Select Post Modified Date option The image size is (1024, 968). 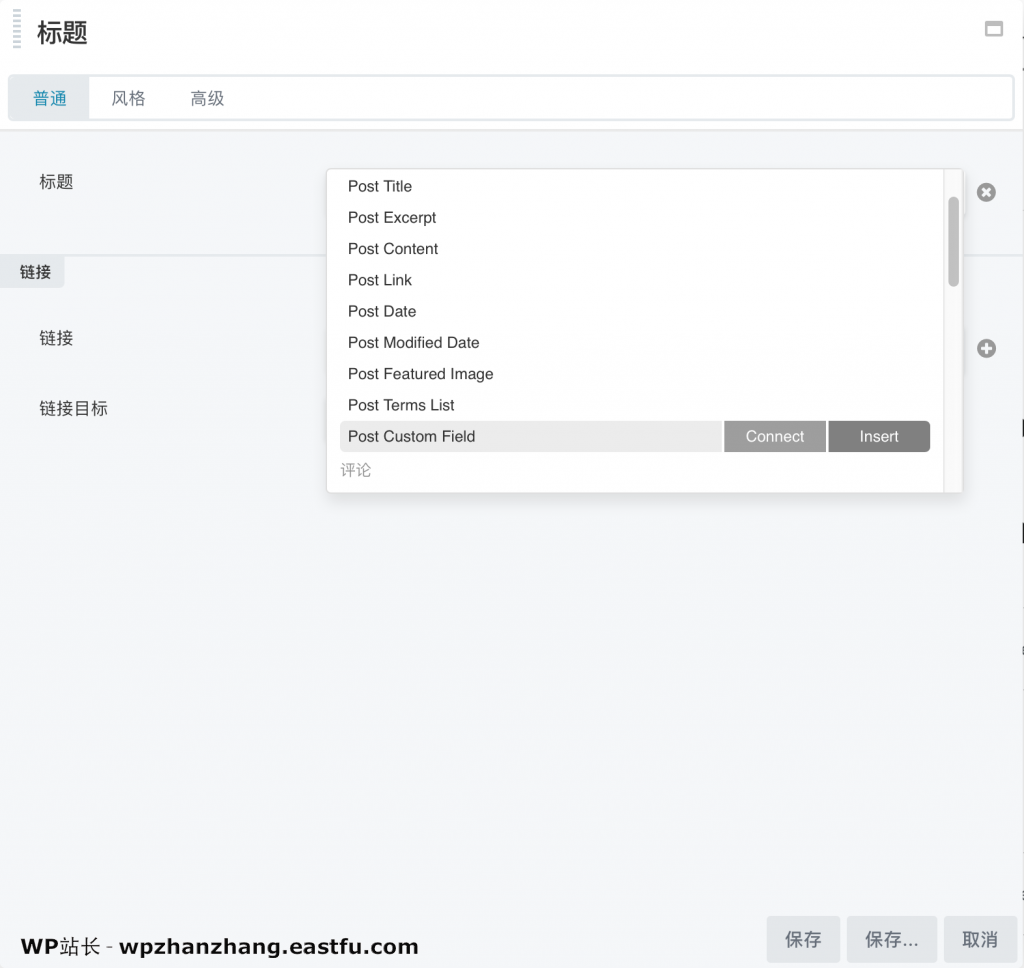(414, 342)
